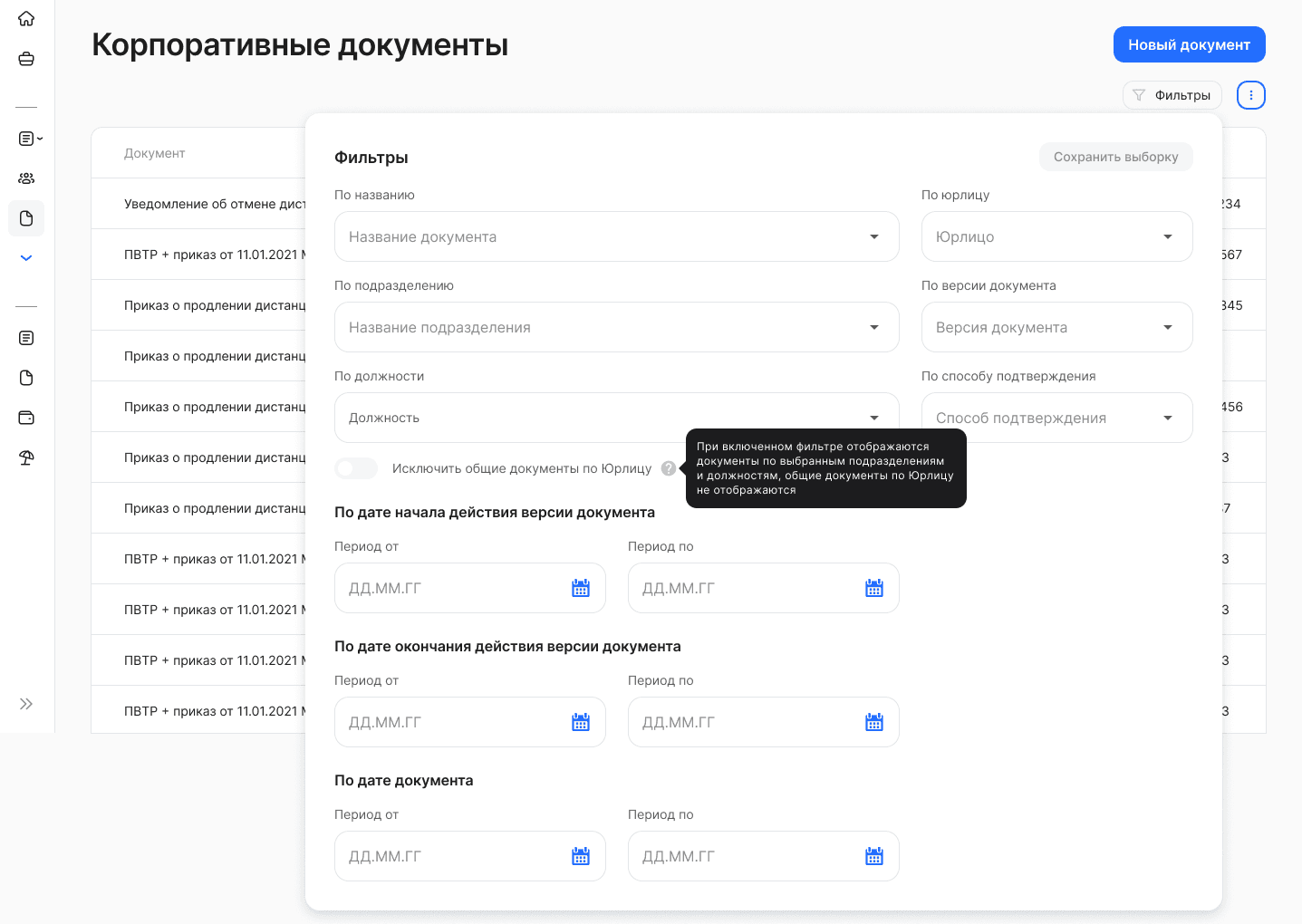The height and width of the screenshot is (924, 1302).
Task: Click the 'Фильтры' filter button
Action: tap(1172, 95)
